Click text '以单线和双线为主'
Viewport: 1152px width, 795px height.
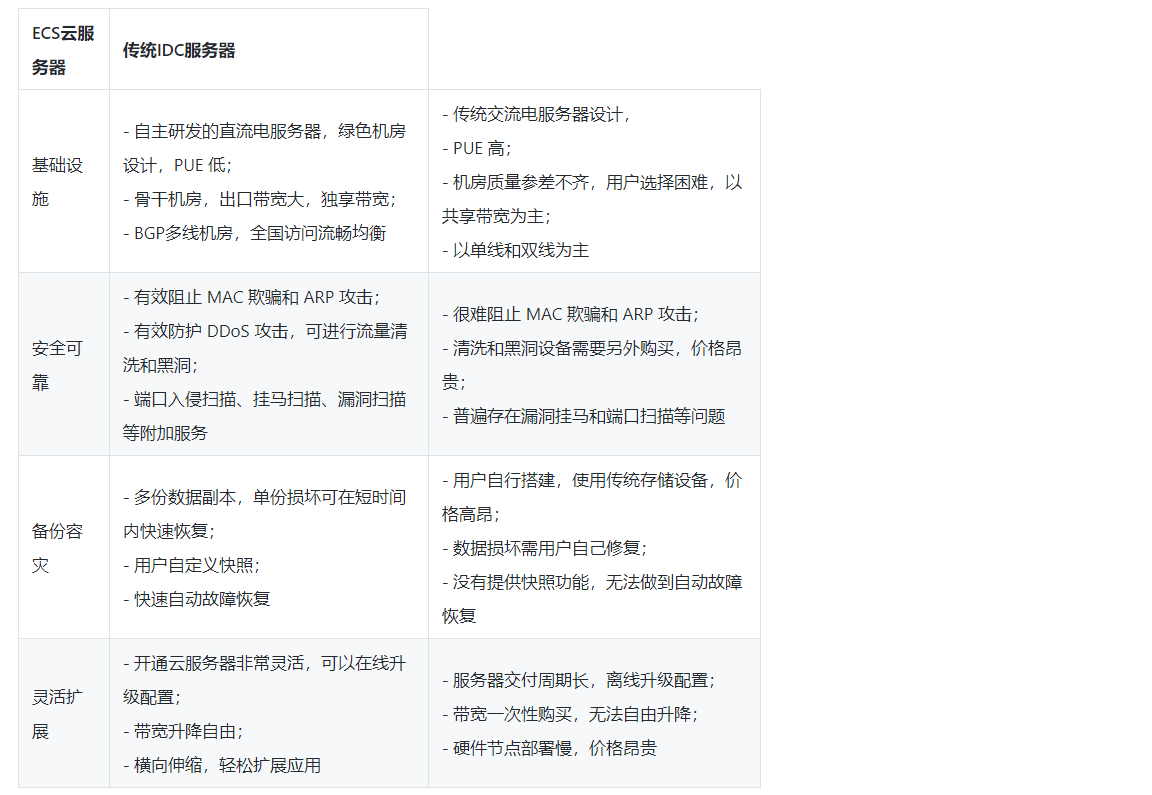tap(521, 250)
